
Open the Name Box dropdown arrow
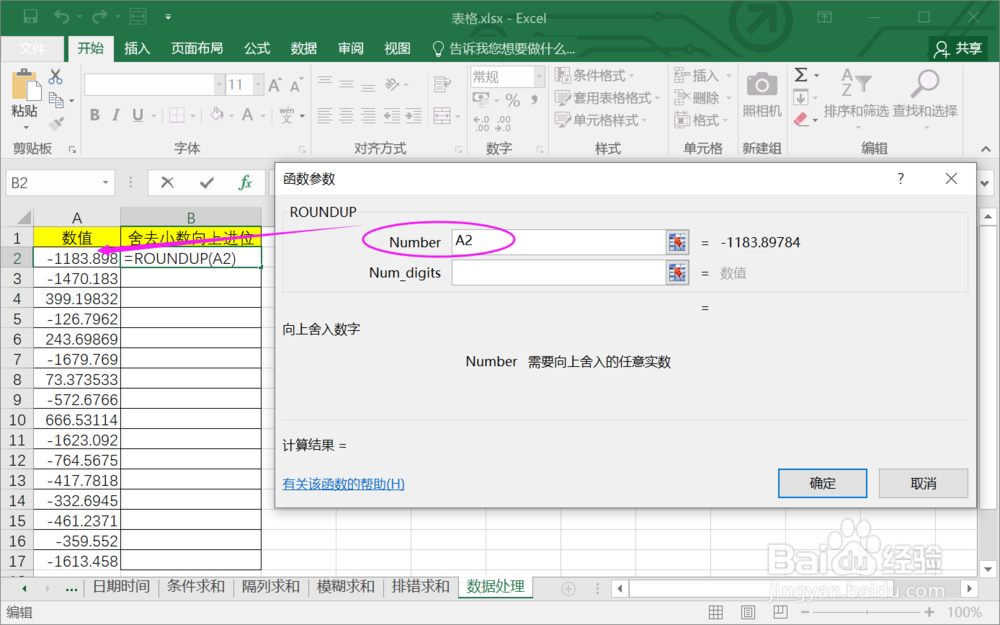(x=105, y=183)
